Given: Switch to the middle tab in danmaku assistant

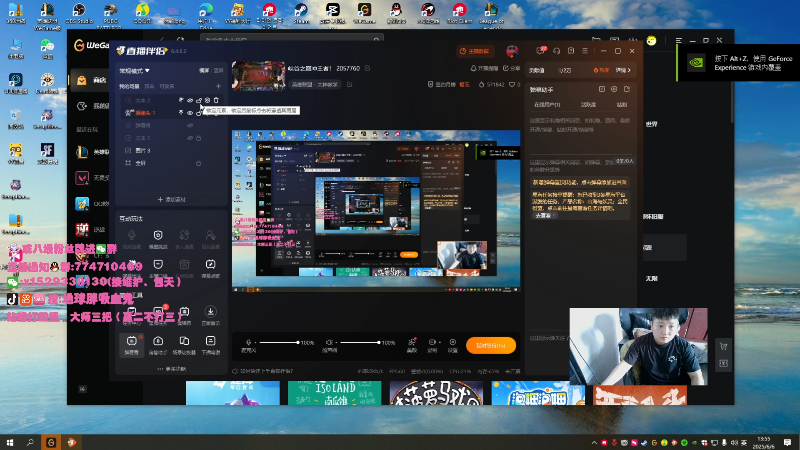Looking at the screenshot, I should [588, 105].
